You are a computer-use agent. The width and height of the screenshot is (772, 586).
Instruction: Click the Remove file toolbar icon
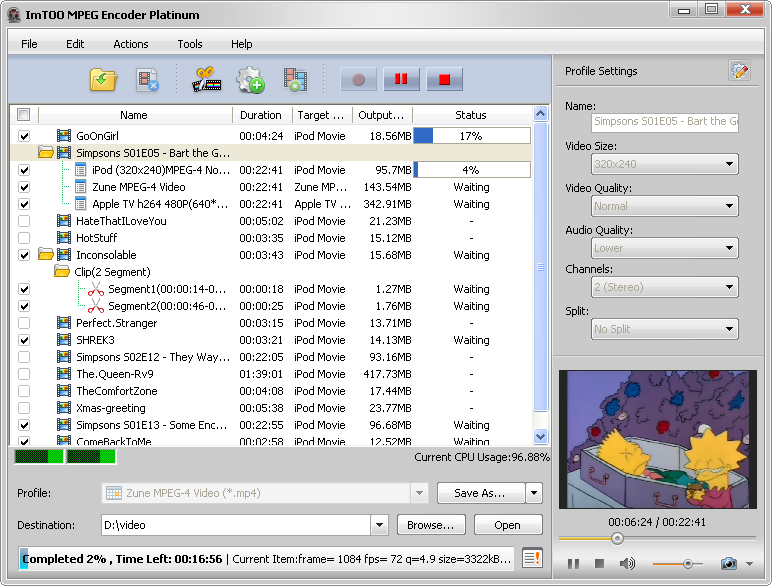(147, 79)
